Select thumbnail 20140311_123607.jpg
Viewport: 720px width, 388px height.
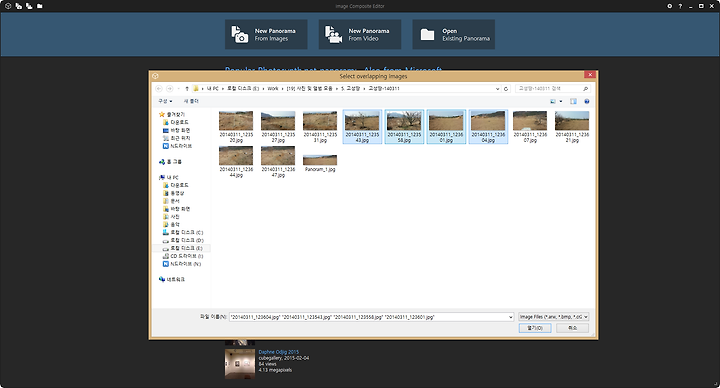coord(530,127)
